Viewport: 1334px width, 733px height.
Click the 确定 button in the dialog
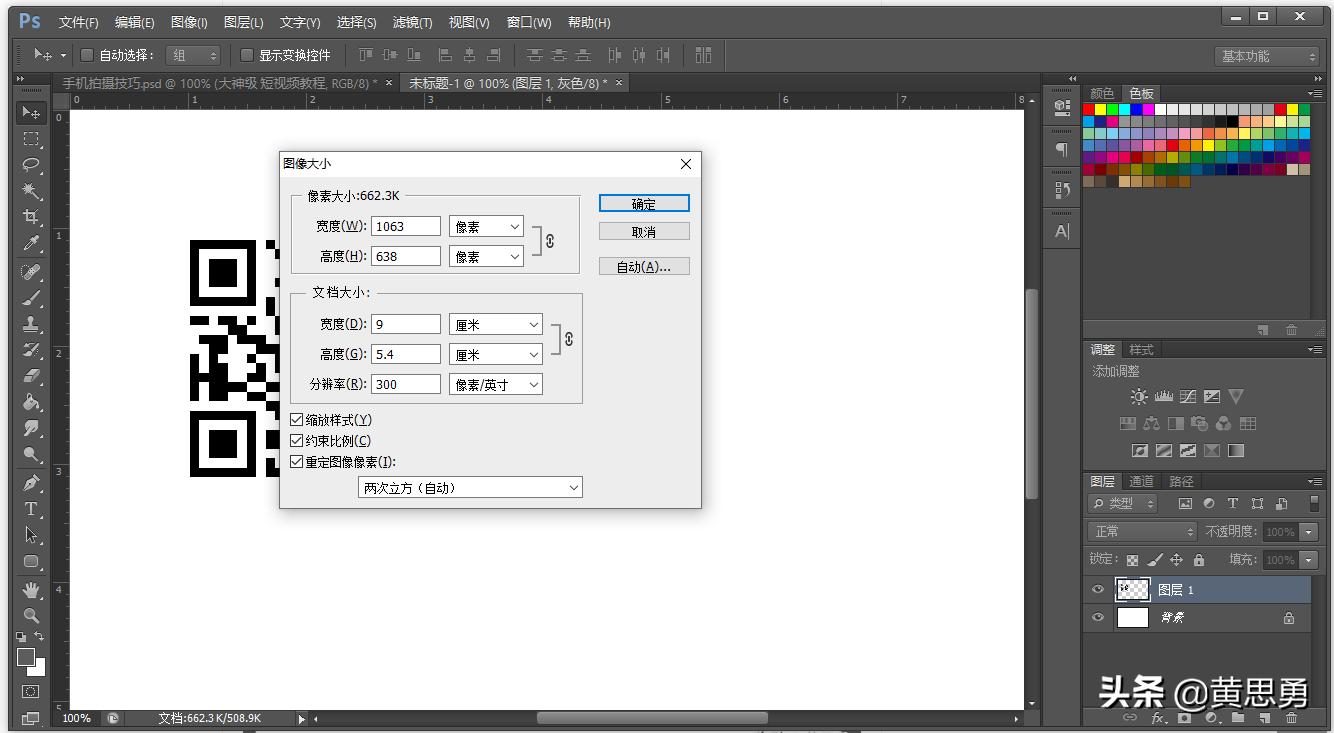click(644, 203)
